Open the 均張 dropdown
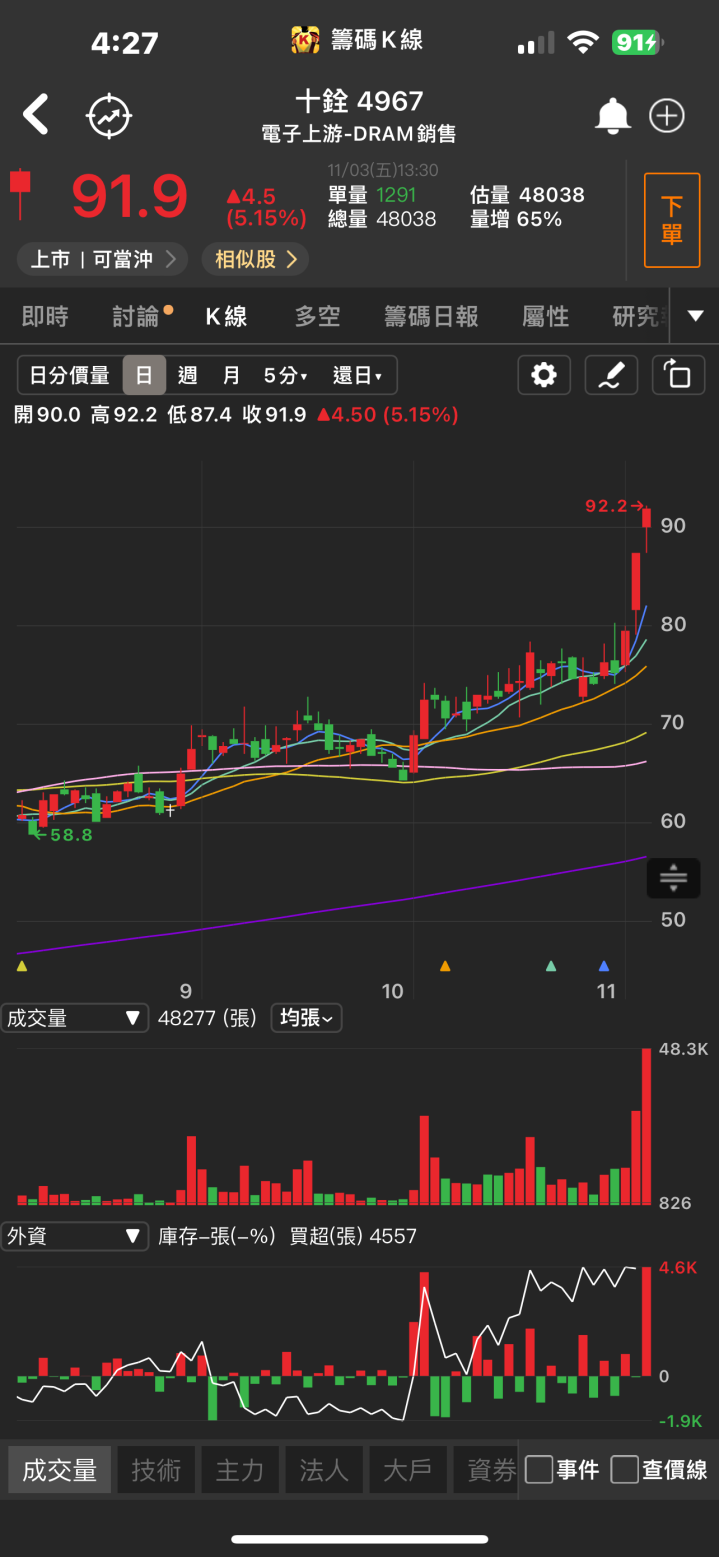Image resolution: width=719 pixels, height=1557 pixels. tap(307, 1018)
